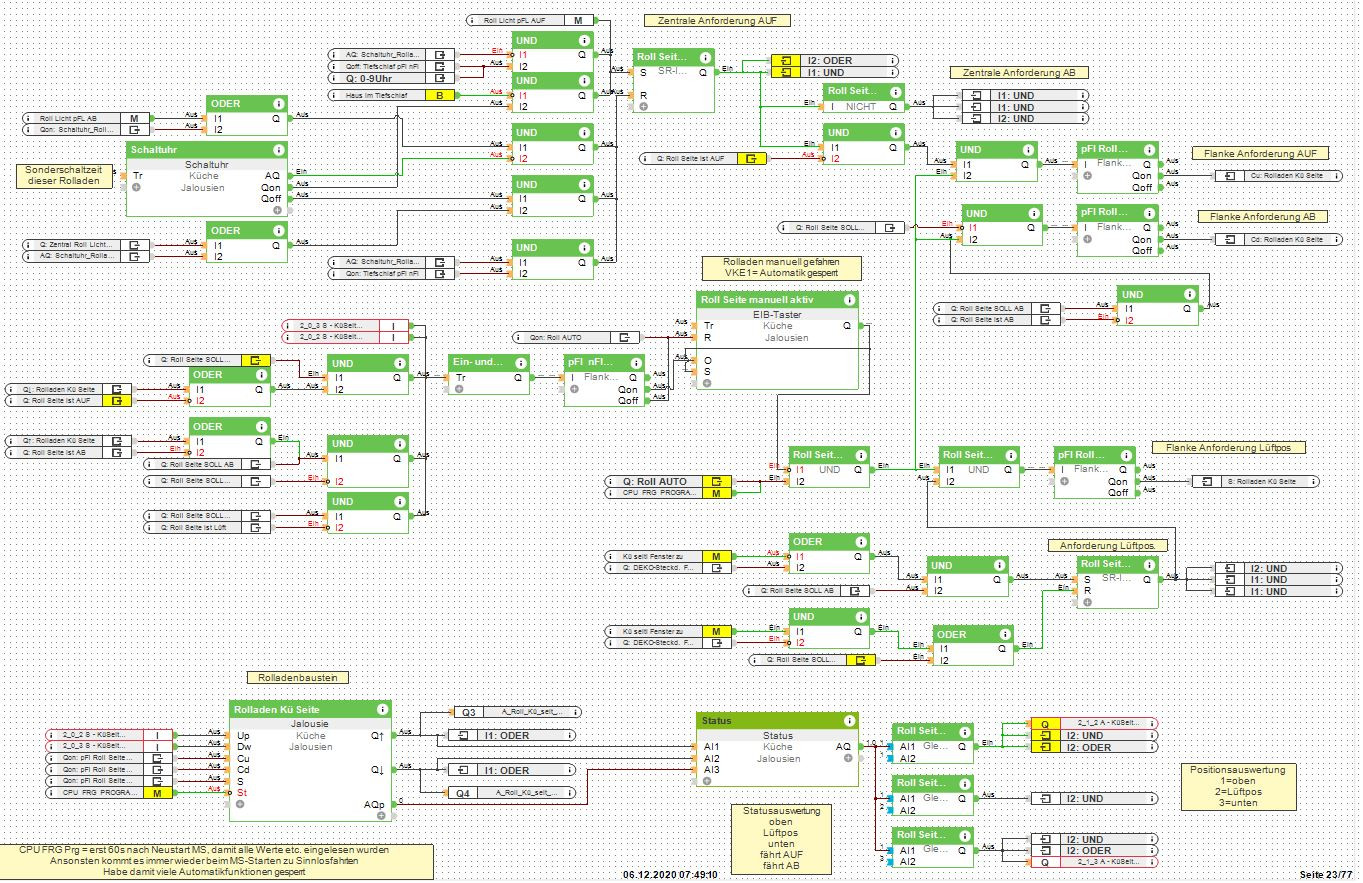
Task: Click the yellow arrow icon on Q: Roll AUTO
Action: (x=716, y=482)
